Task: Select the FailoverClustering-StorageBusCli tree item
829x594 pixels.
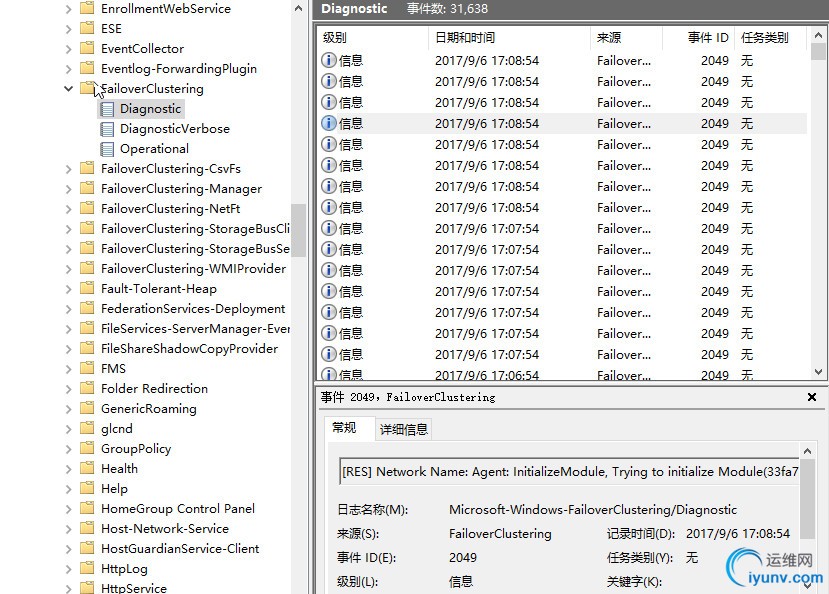Action: tap(195, 229)
